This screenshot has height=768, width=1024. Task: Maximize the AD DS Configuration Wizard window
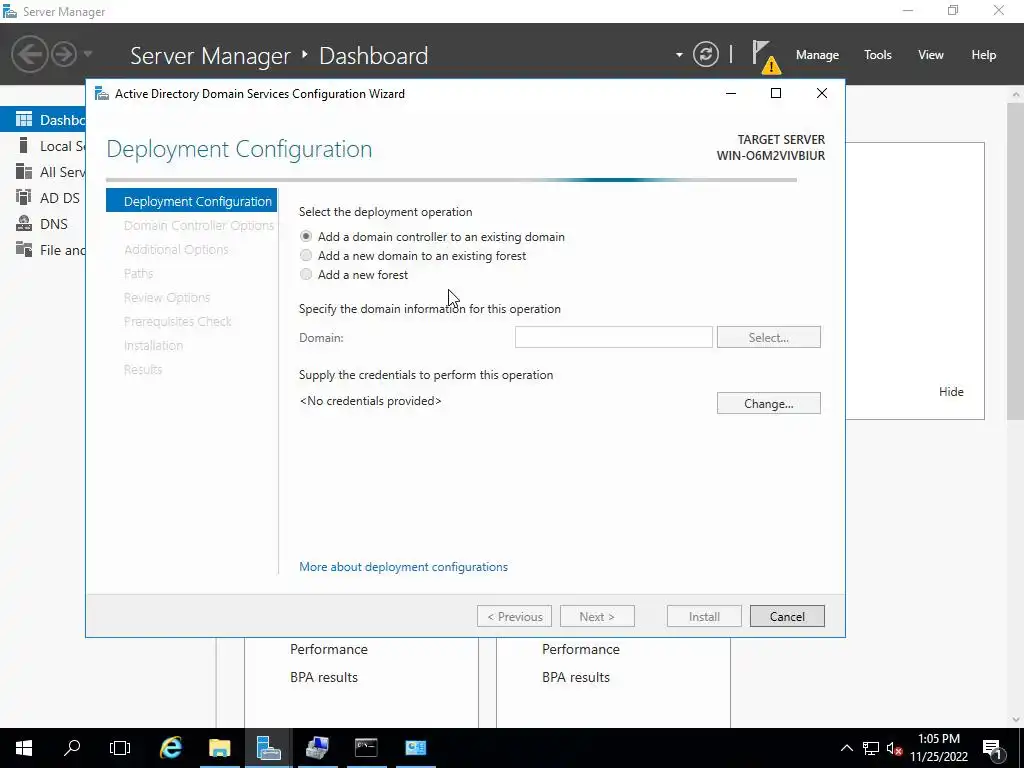776,93
